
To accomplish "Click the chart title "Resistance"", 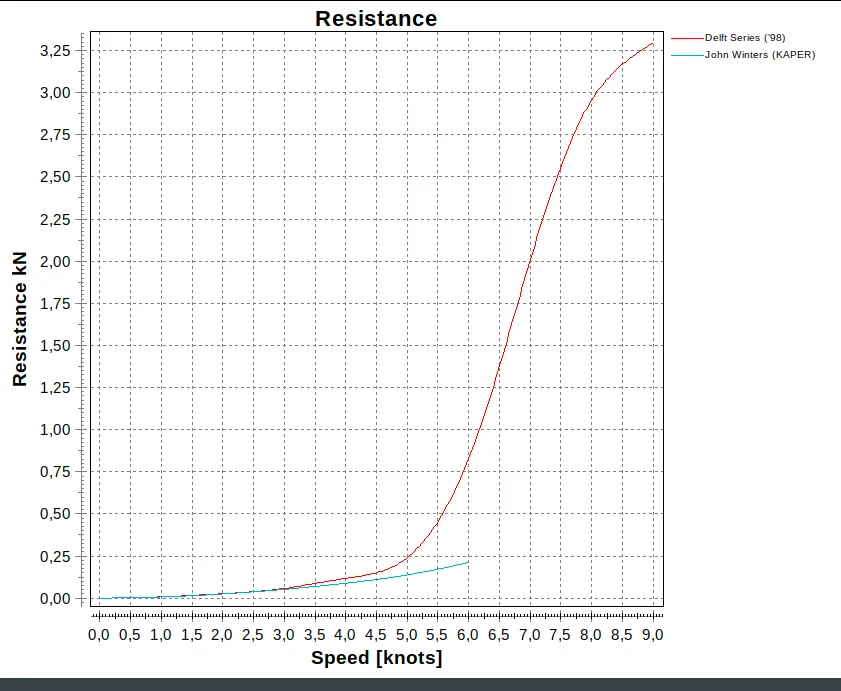I will point(376,18).
